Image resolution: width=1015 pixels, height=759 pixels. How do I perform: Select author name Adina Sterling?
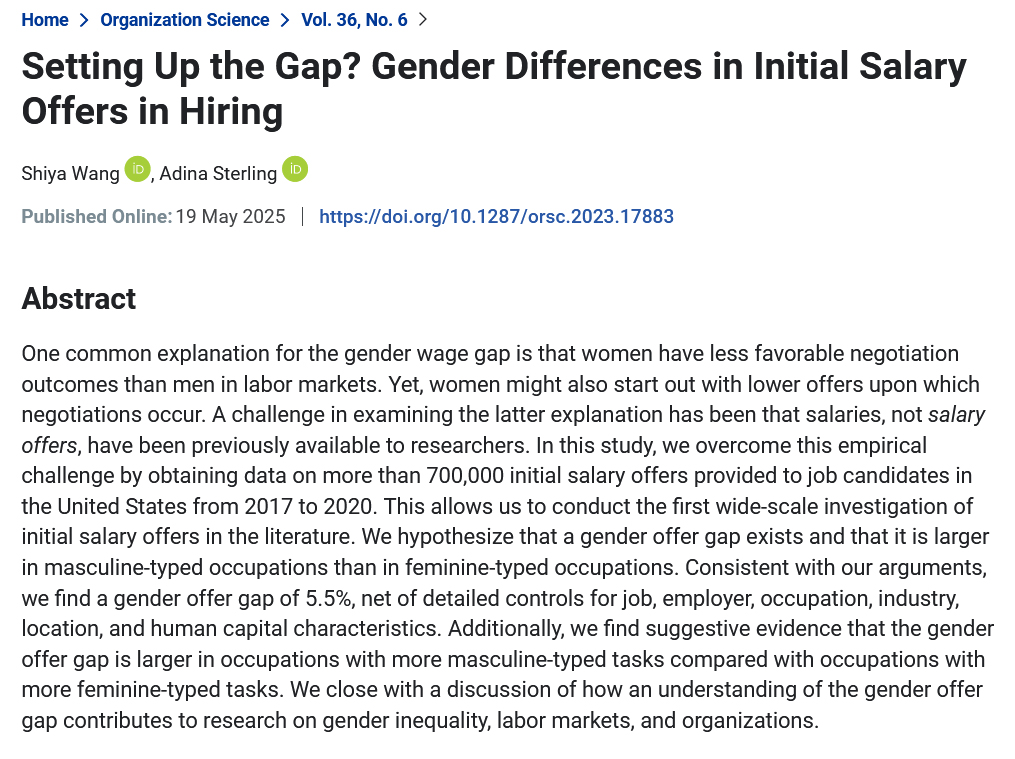tap(218, 174)
